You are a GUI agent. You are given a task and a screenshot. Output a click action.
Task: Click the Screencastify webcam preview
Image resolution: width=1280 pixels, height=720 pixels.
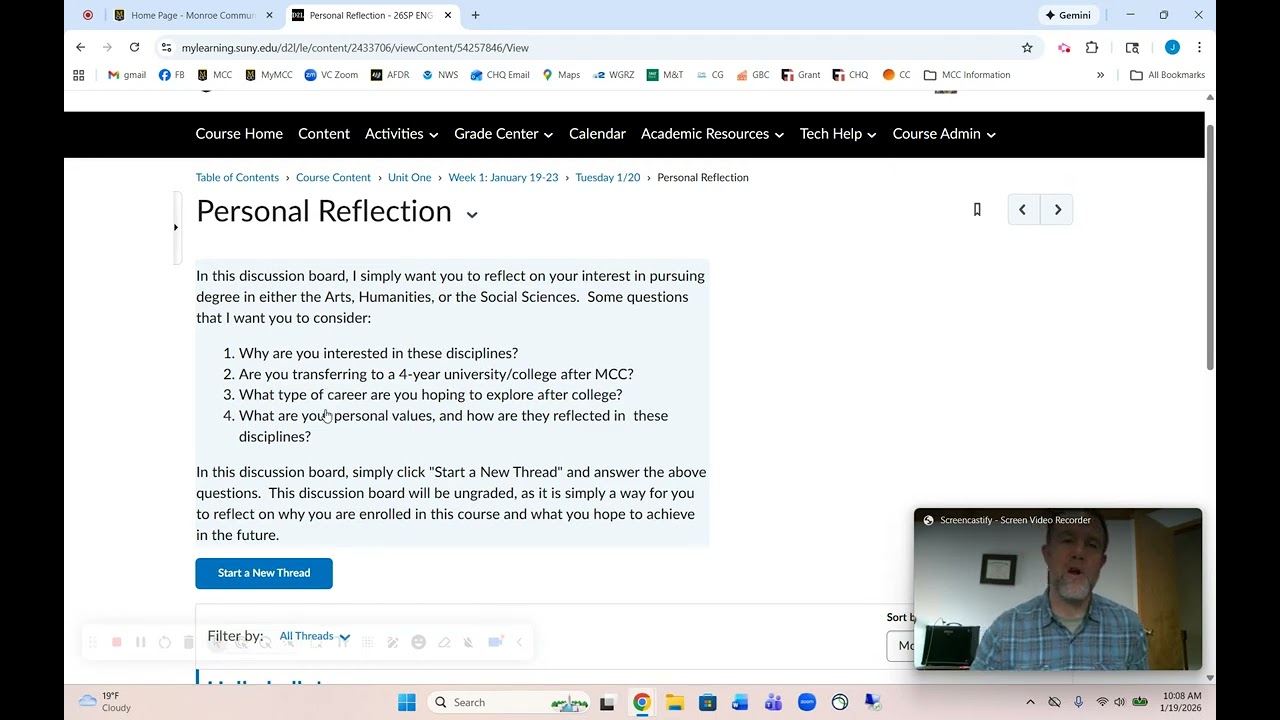(1057, 589)
